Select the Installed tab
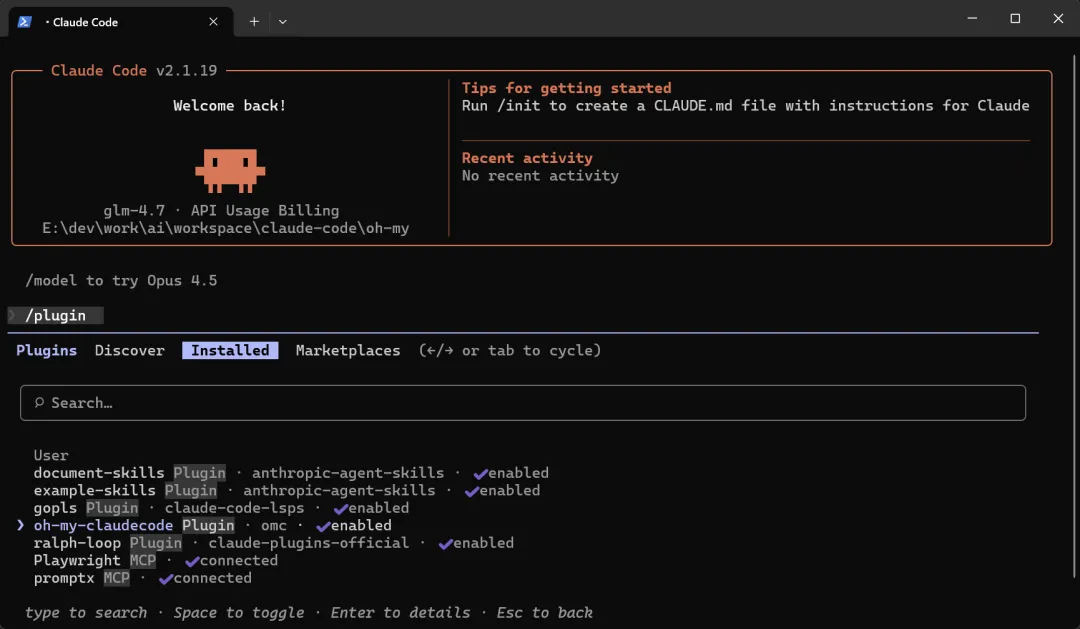 (230, 350)
